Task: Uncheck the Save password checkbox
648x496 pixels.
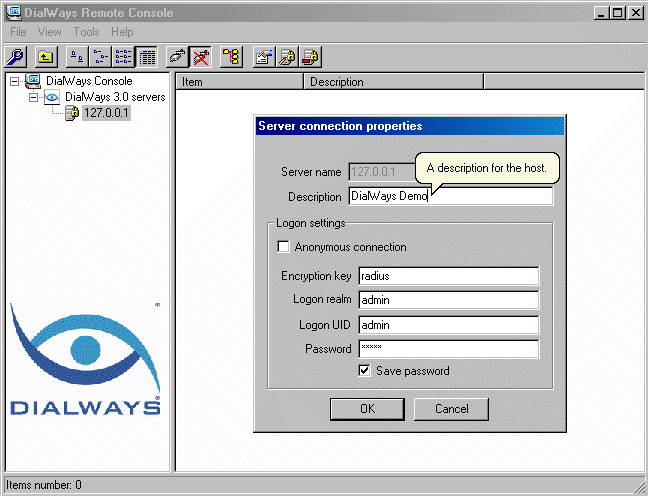Action: pos(364,370)
